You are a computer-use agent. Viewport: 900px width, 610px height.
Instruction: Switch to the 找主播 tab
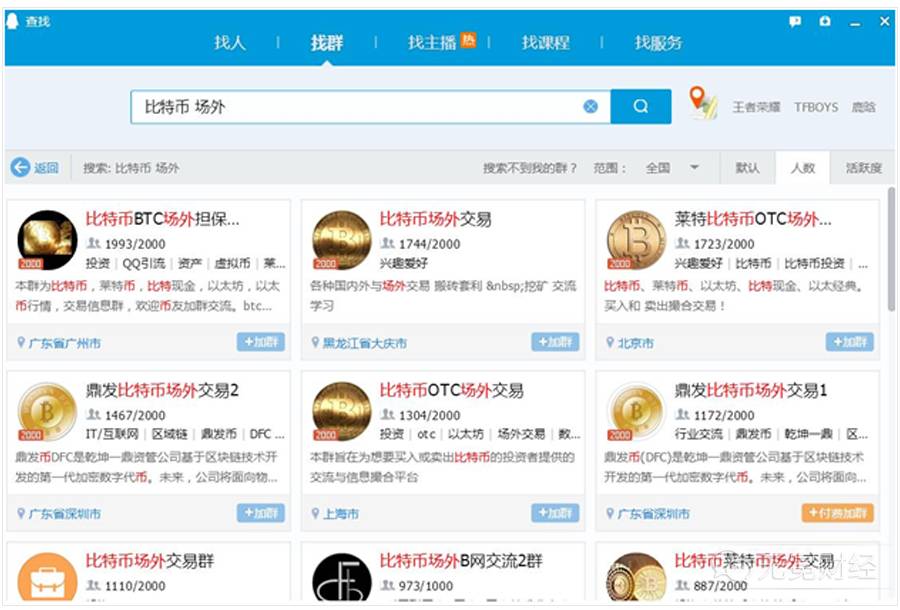(432, 42)
